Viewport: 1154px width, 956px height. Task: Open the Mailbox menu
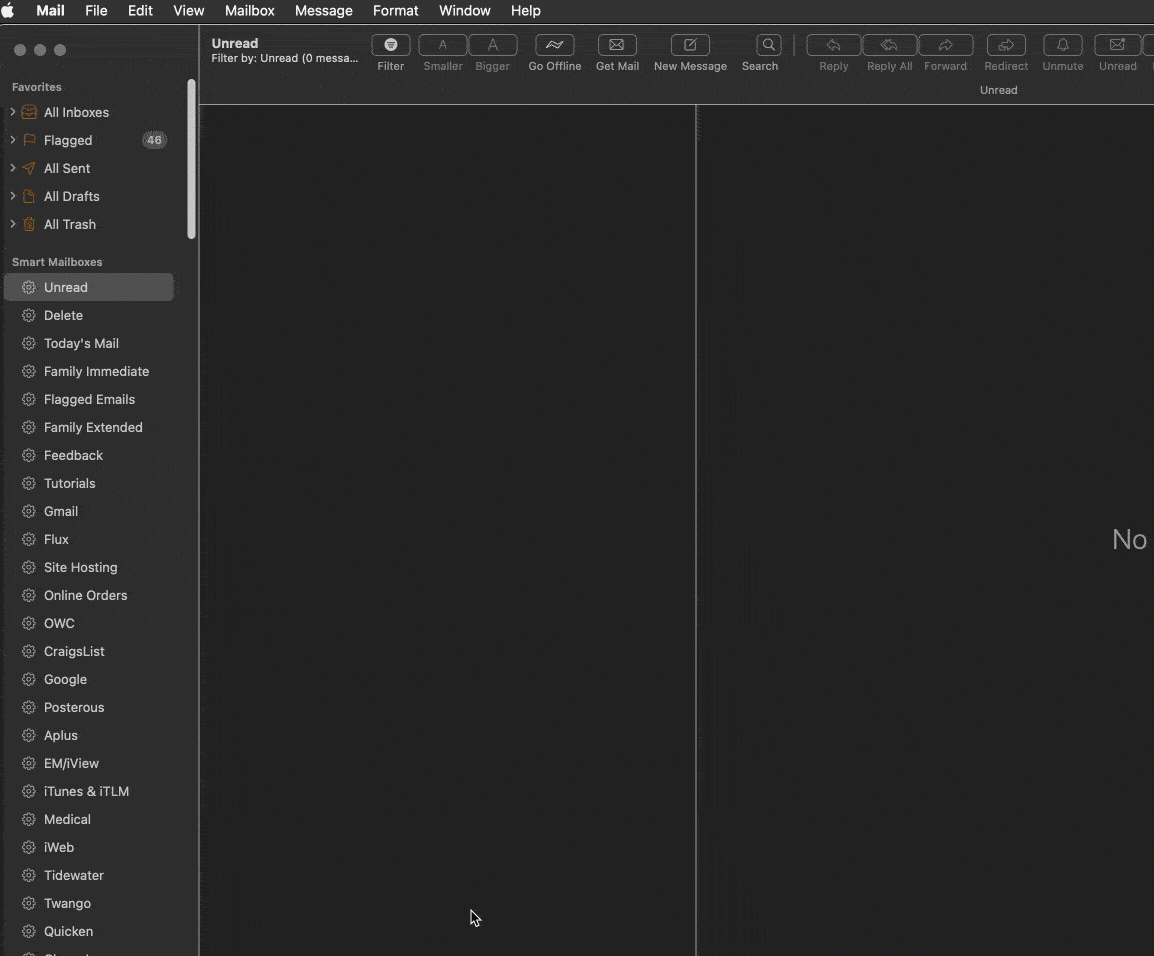click(x=249, y=11)
